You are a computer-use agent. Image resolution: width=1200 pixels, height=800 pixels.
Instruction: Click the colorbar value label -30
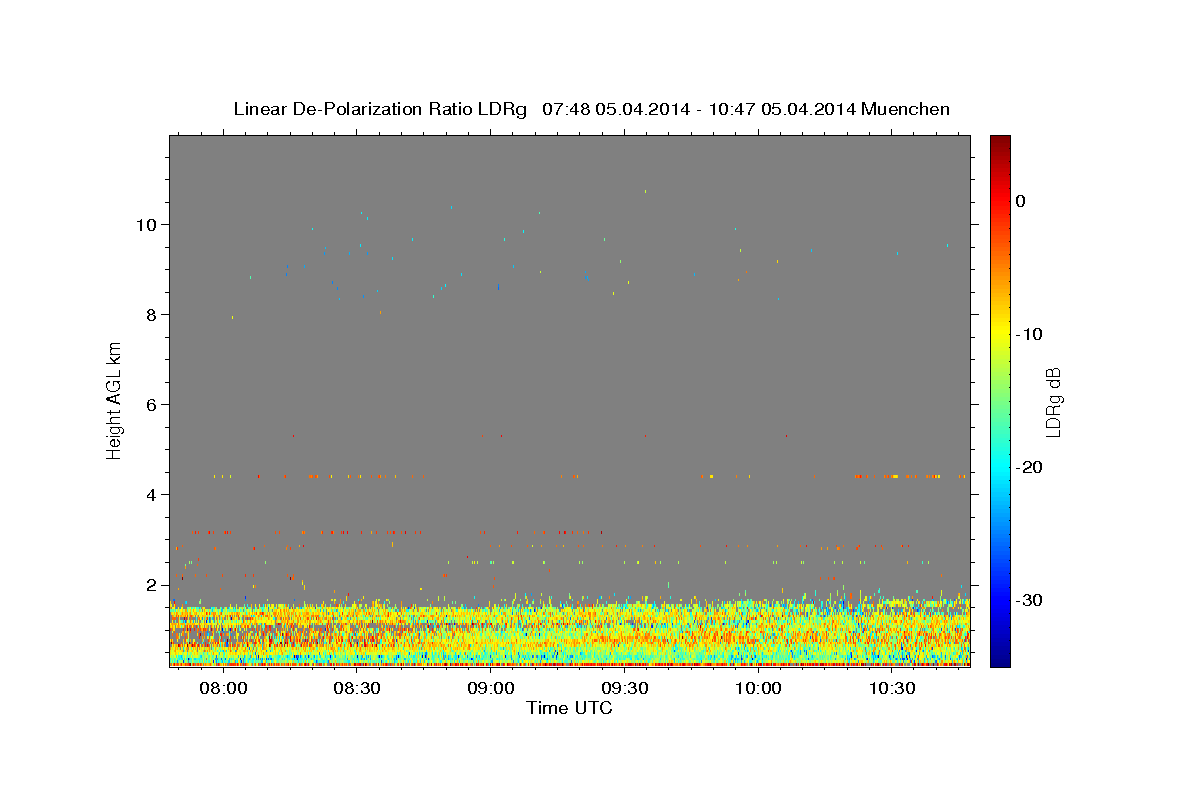pos(1030,600)
